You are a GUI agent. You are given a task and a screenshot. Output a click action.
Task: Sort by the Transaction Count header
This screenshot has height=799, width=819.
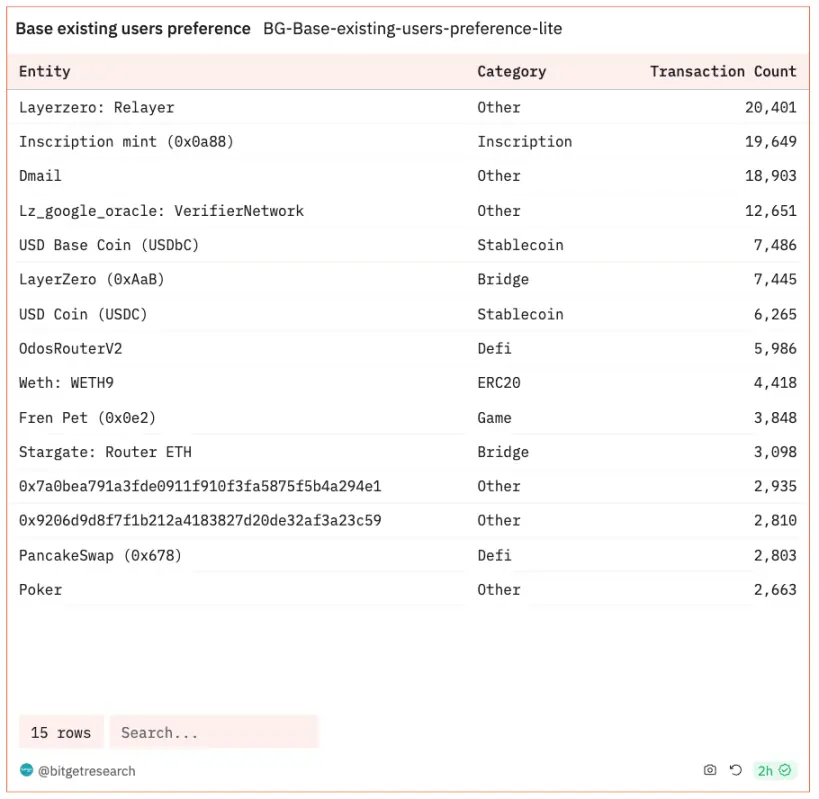722,71
